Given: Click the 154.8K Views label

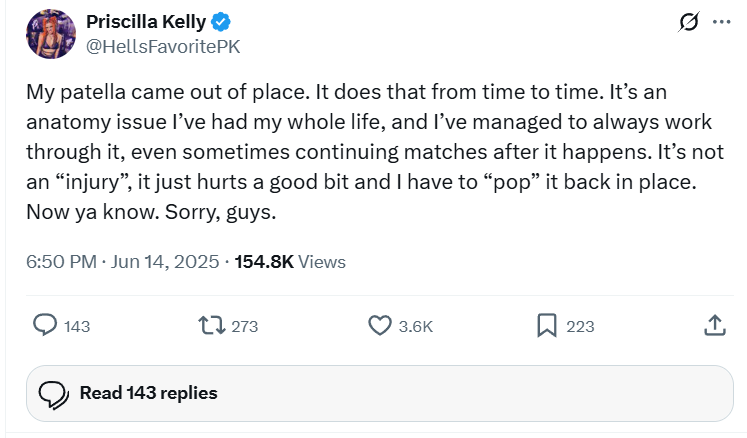Looking at the screenshot, I should pyautogui.click(x=290, y=262).
